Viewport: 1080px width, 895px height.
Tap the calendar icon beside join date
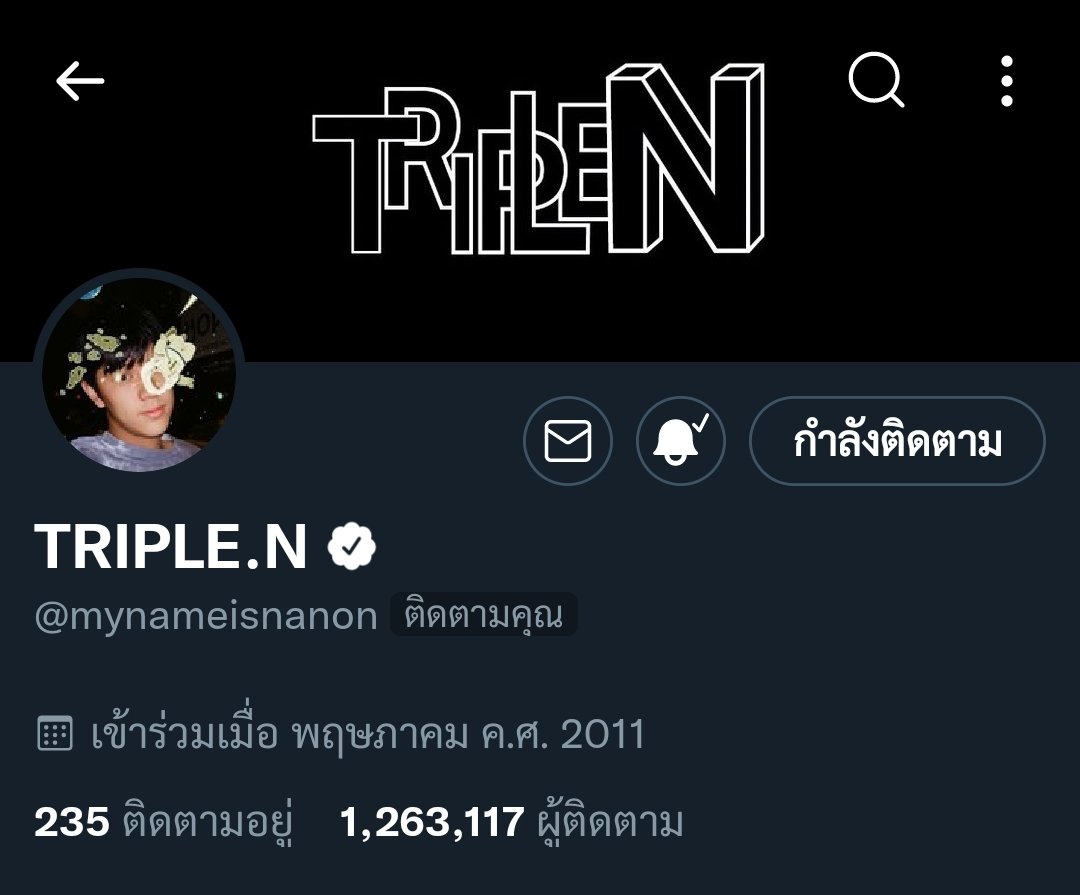(54, 733)
